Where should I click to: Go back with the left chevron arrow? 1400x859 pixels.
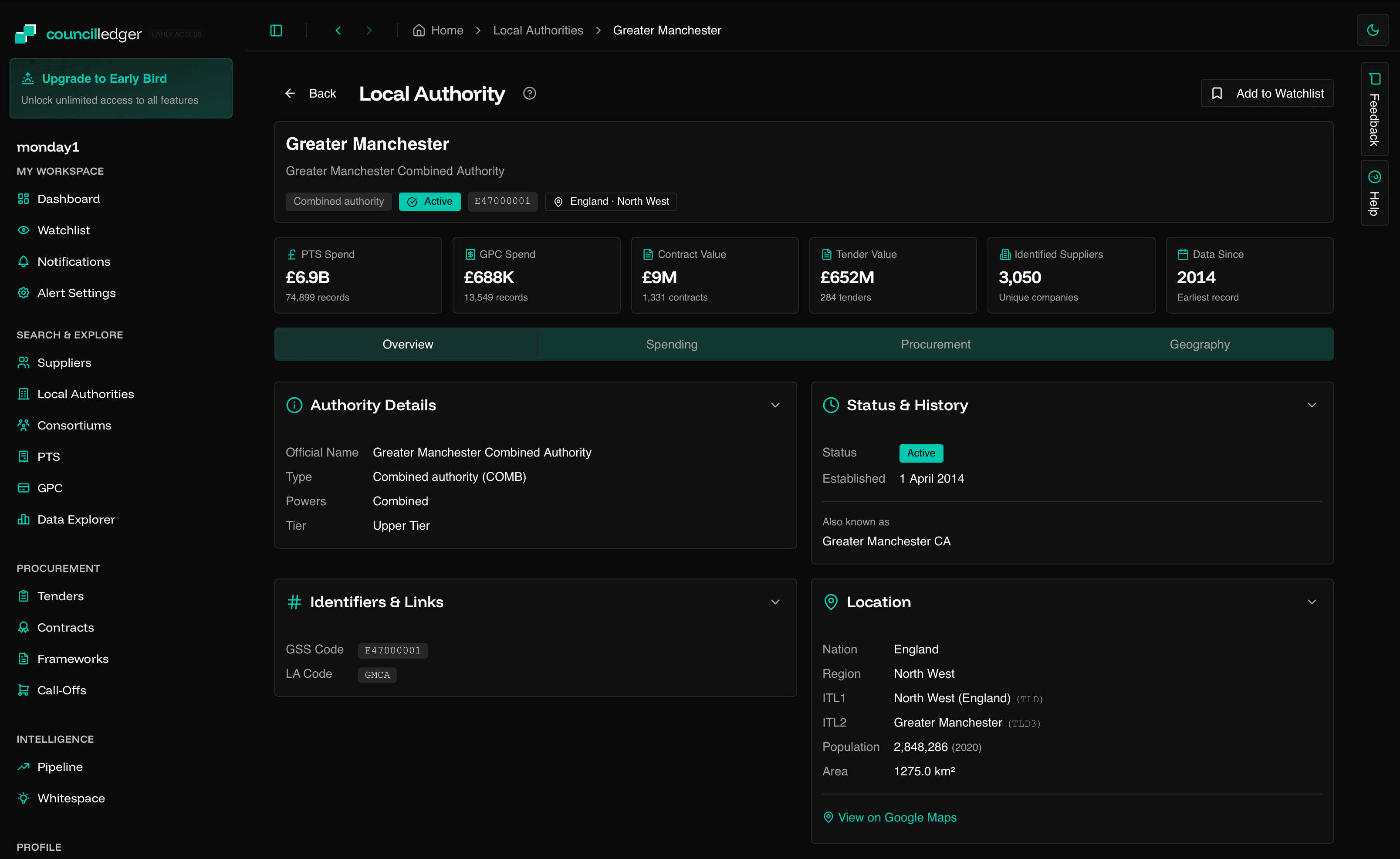tap(338, 30)
